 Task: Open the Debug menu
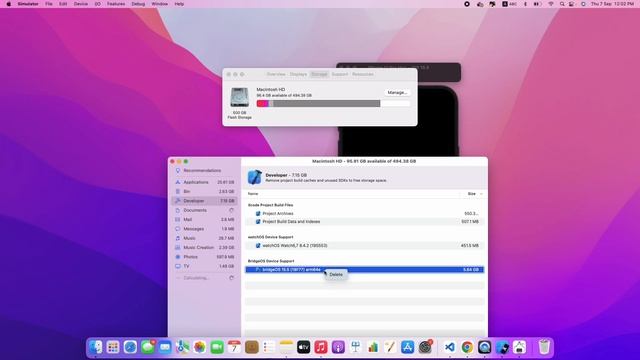tap(138, 4)
